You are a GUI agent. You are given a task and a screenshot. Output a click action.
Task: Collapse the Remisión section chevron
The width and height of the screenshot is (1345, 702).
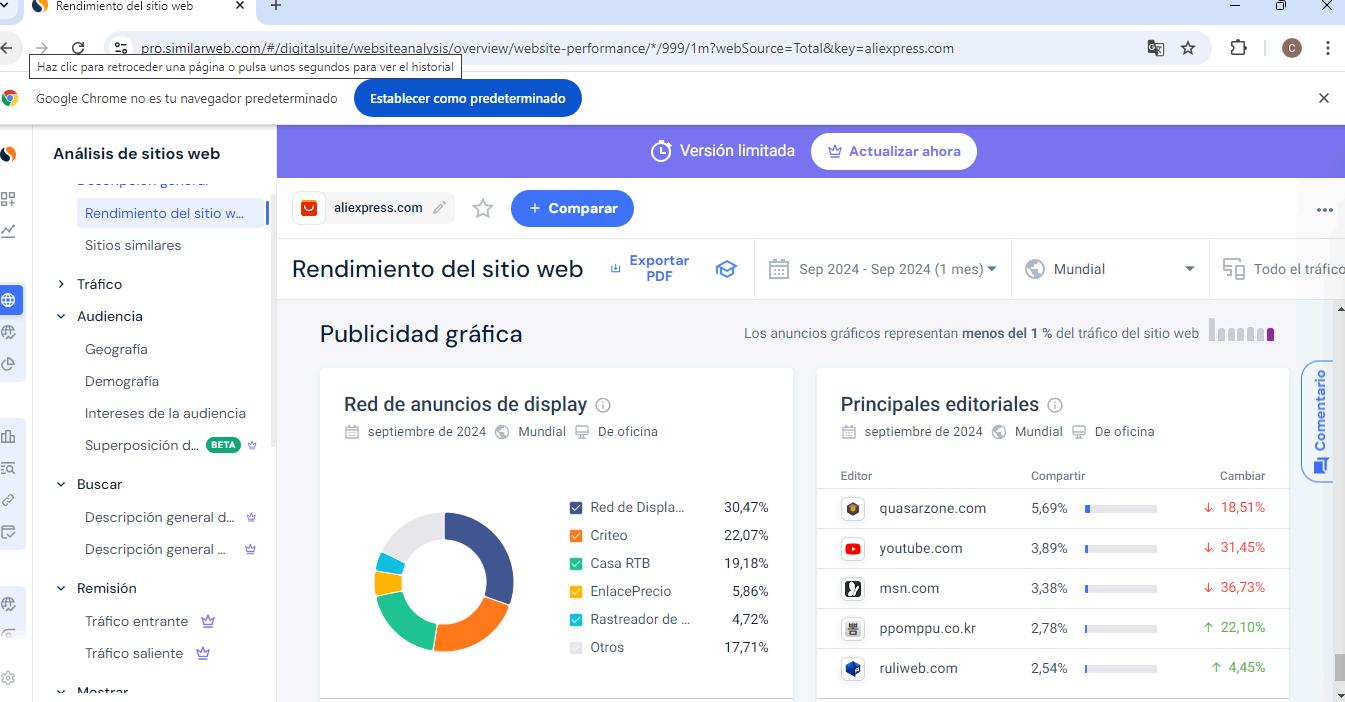61,589
